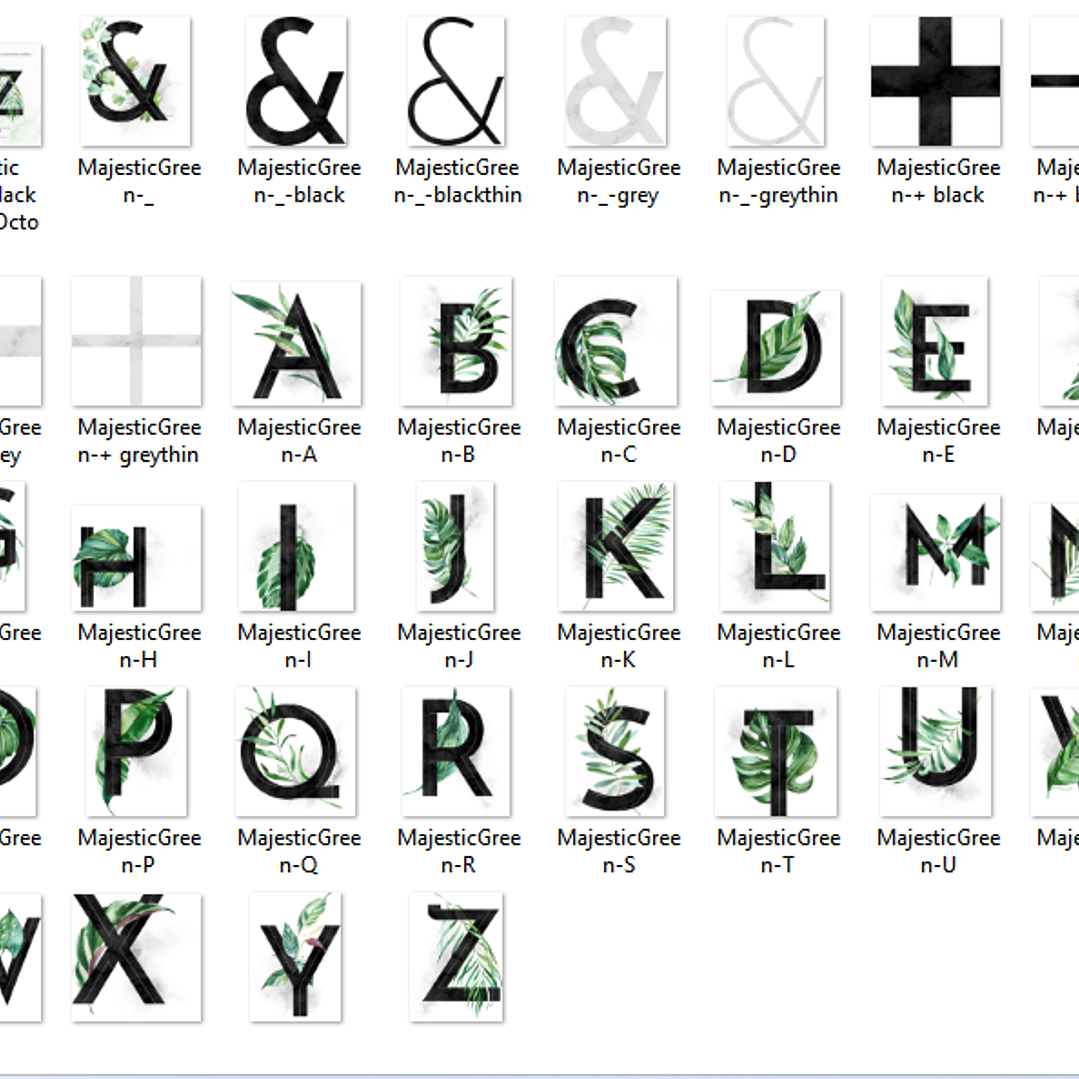
Task: Click the MajesticGreen-L file
Action: [x=777, y=548]
